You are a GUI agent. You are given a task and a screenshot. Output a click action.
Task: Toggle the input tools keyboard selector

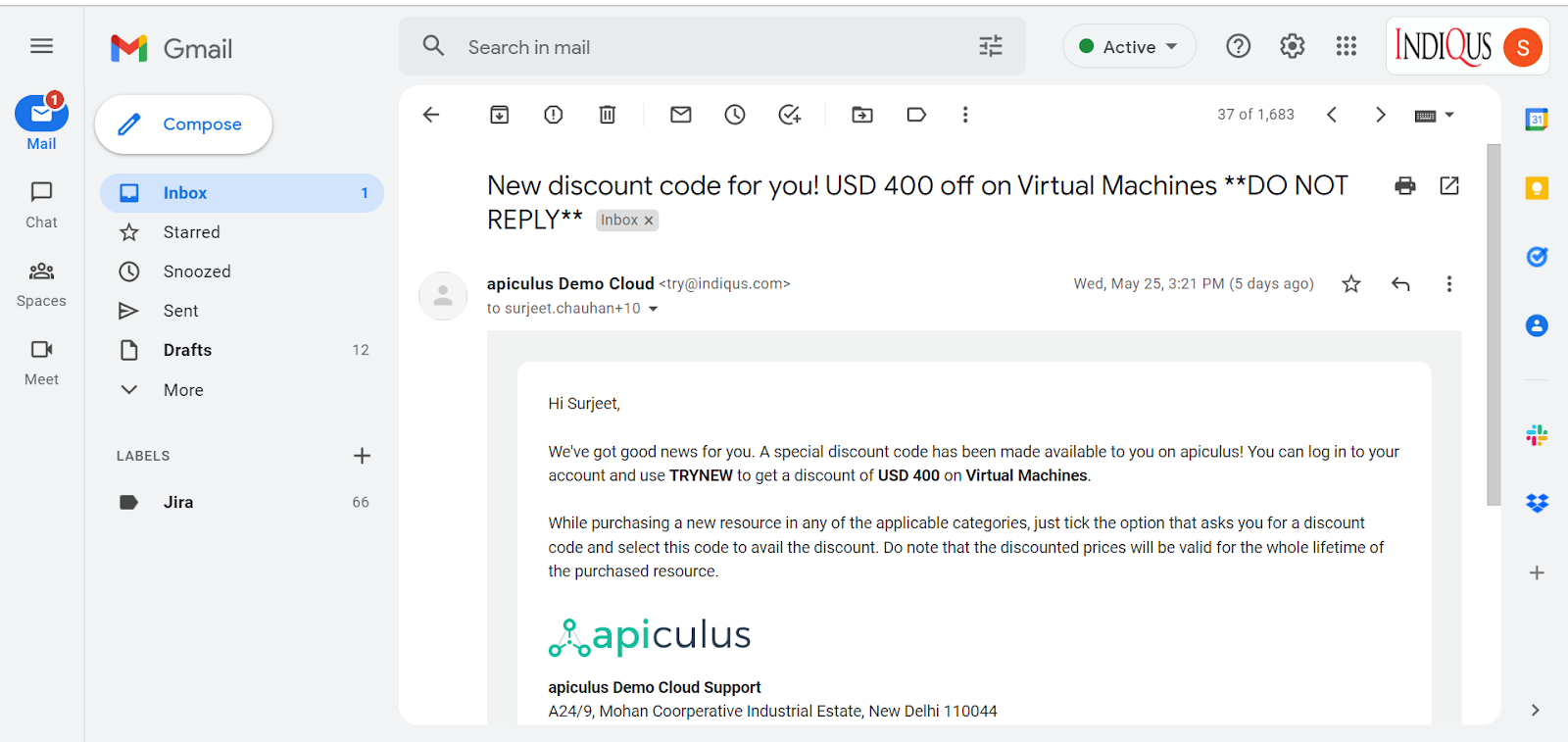click(1434, 115)
